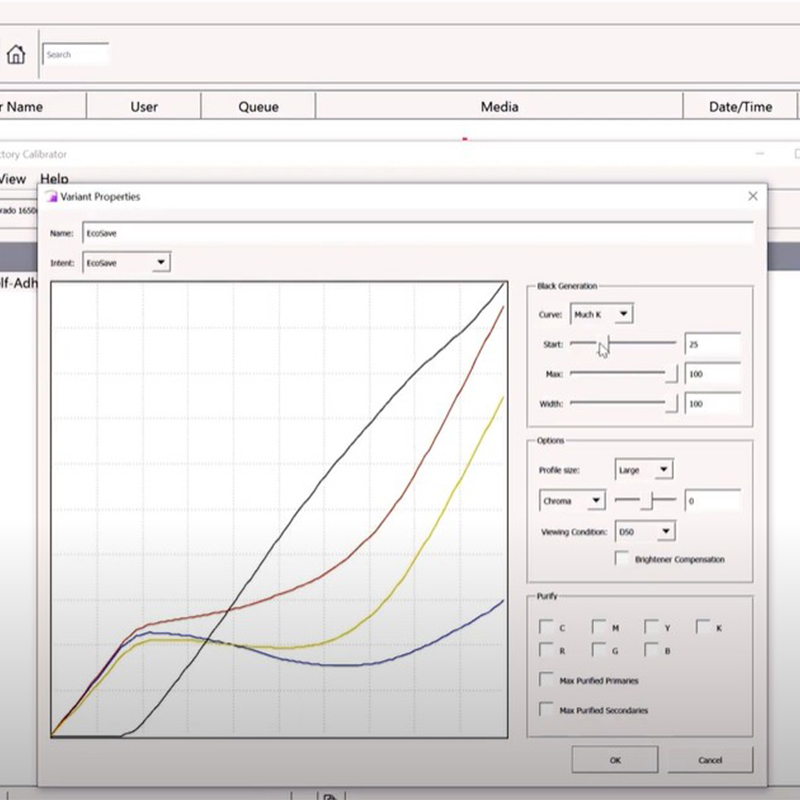Open the Profile size dropdown set to Large
Screen dimensions: 800x800
pyautogui.click(x=644, y=470)
